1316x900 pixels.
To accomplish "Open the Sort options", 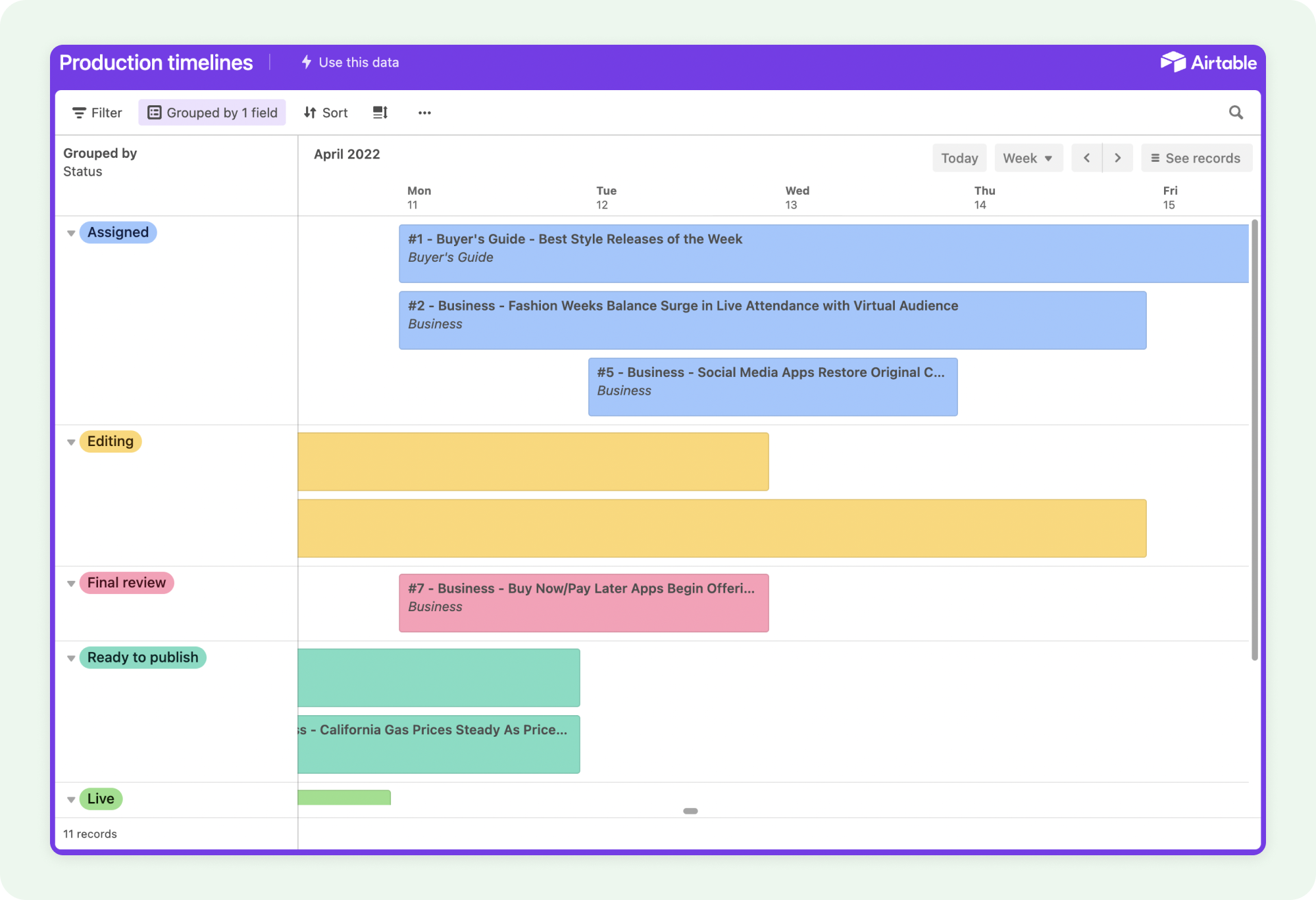I will 326,113.
